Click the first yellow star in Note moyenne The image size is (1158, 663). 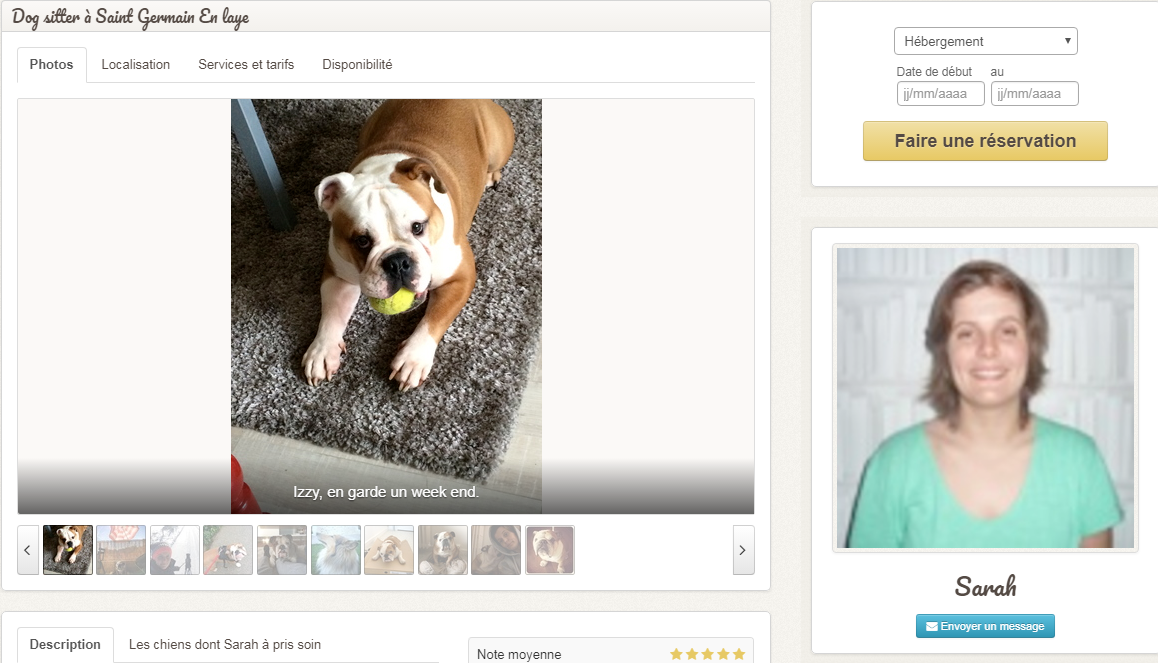pos(677,654)
